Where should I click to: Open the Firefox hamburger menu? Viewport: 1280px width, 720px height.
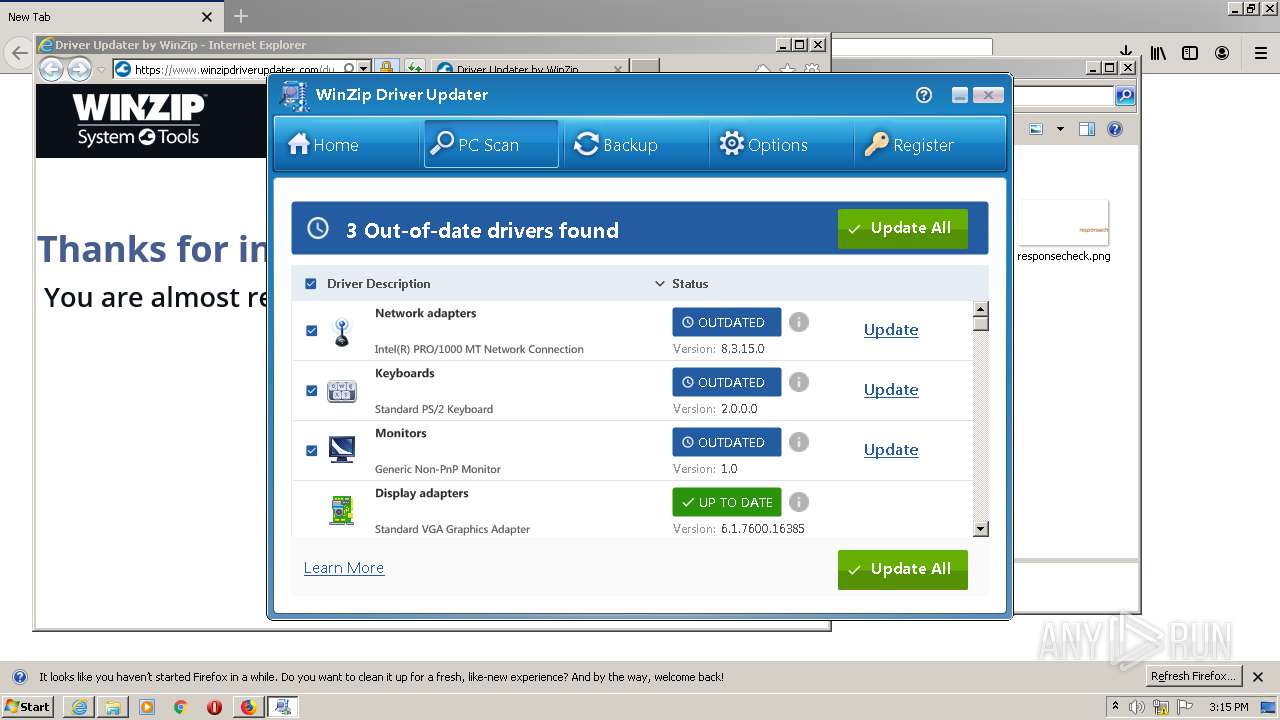[x=1260, y=53]
